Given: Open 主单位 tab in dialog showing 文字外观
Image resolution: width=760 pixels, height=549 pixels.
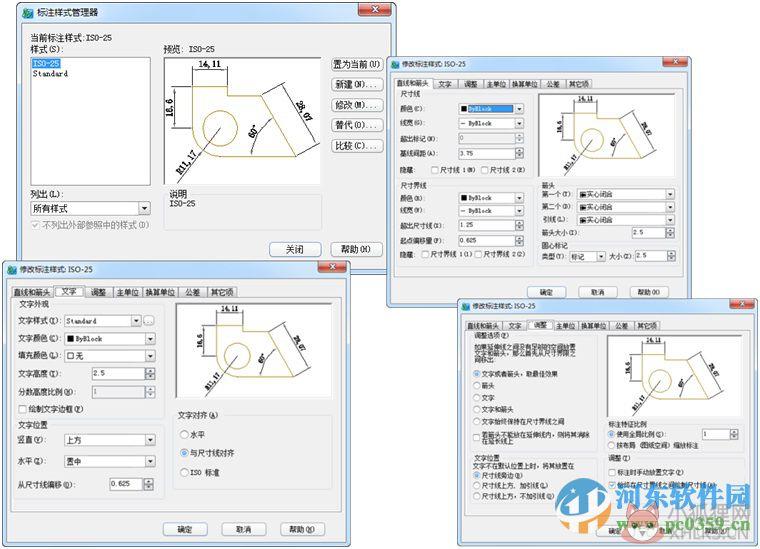Looking at the screenshot, I should 128,292.
